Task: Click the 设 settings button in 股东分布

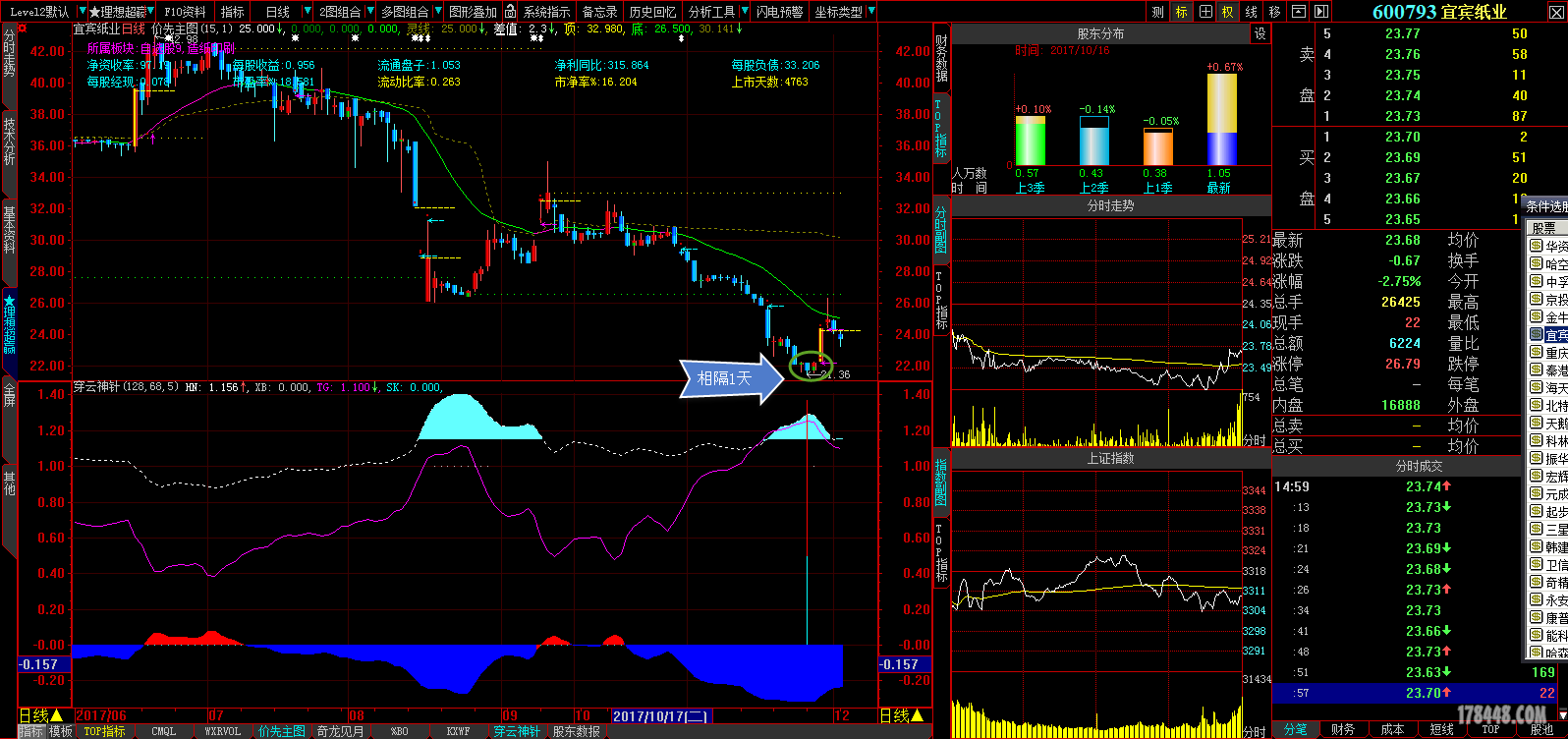Action: pyautogui.click(x=1260, y=33)
